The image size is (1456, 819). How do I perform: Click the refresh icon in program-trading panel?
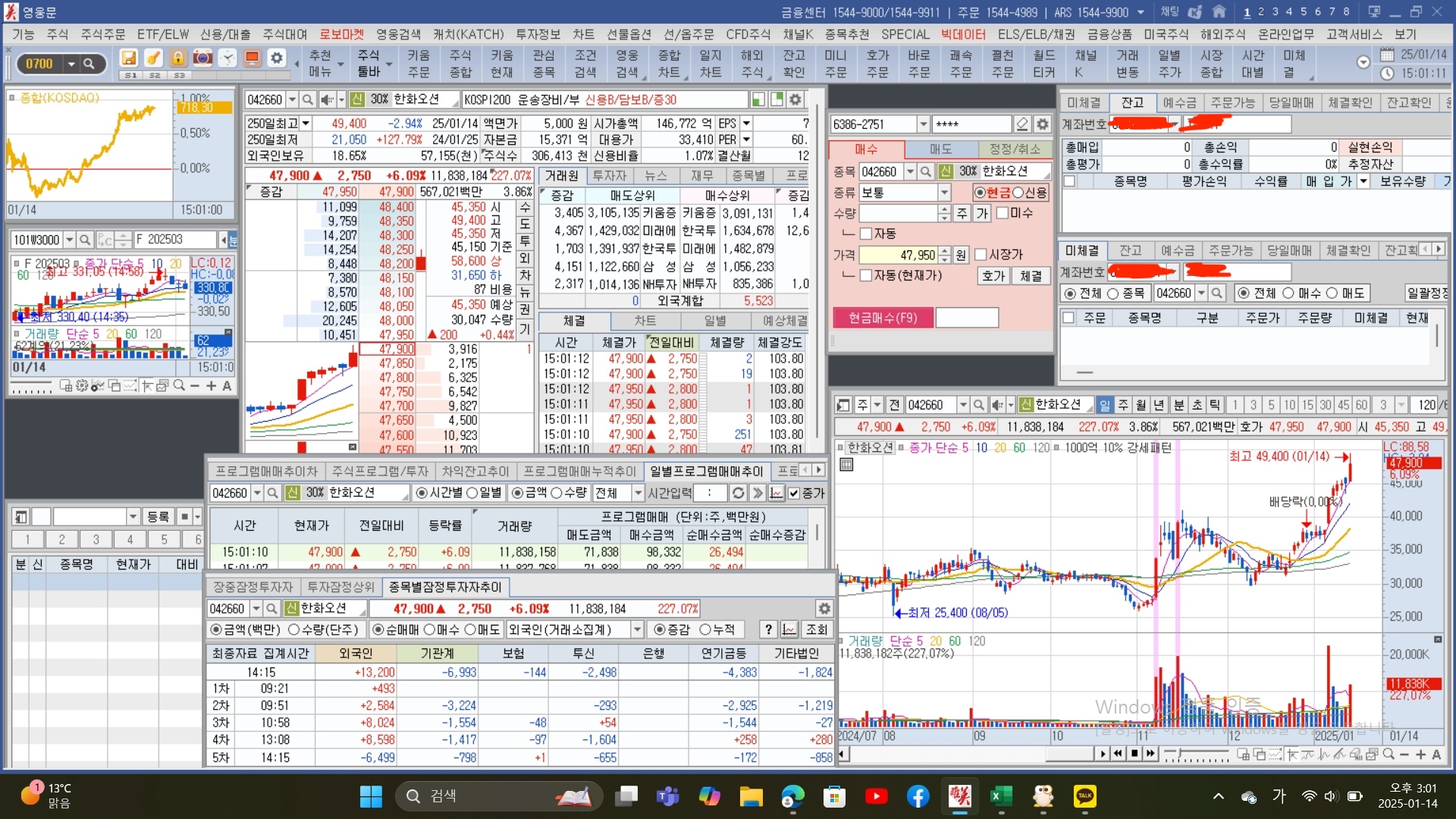tap(737, 493)
